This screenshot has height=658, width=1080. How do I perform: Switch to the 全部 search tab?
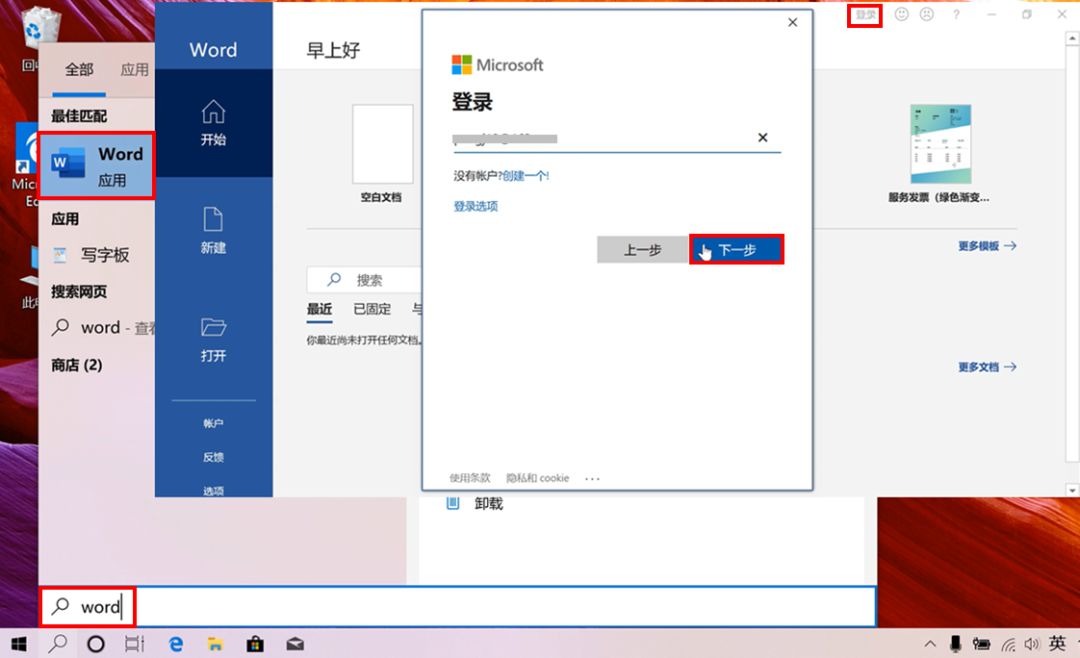[79, 69]
